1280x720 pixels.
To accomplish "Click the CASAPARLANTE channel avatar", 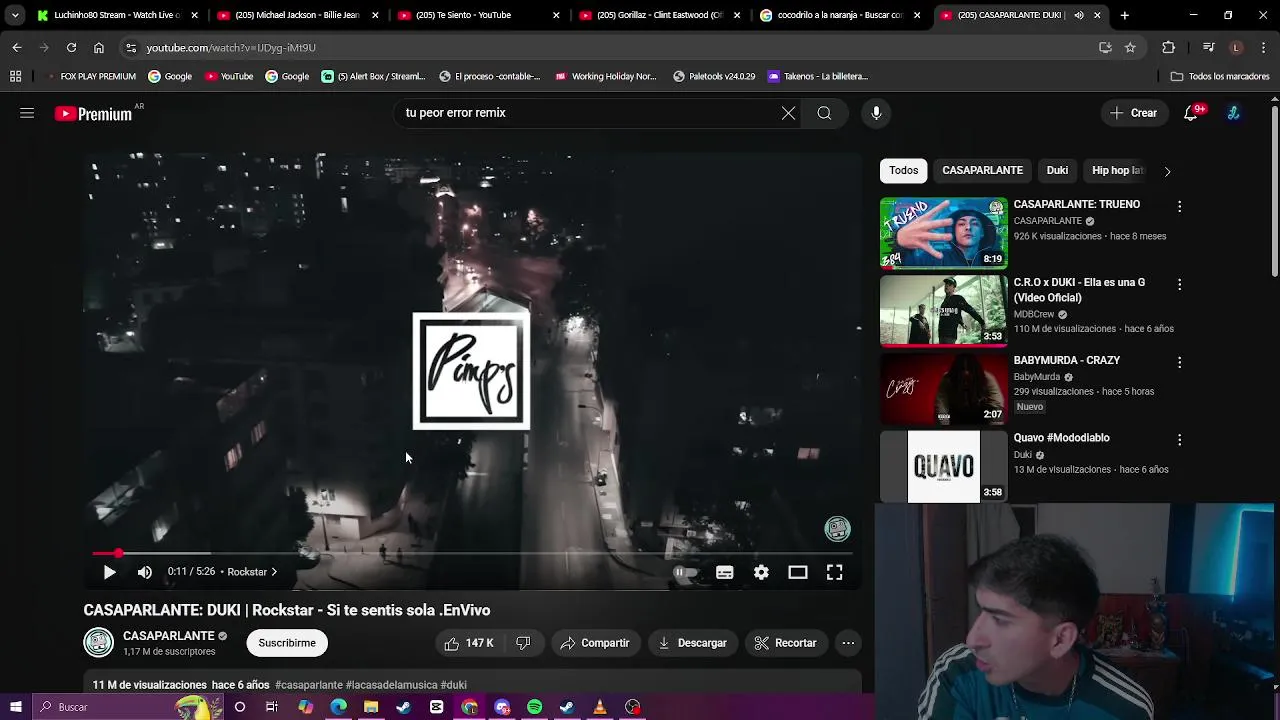I will 98,643.
